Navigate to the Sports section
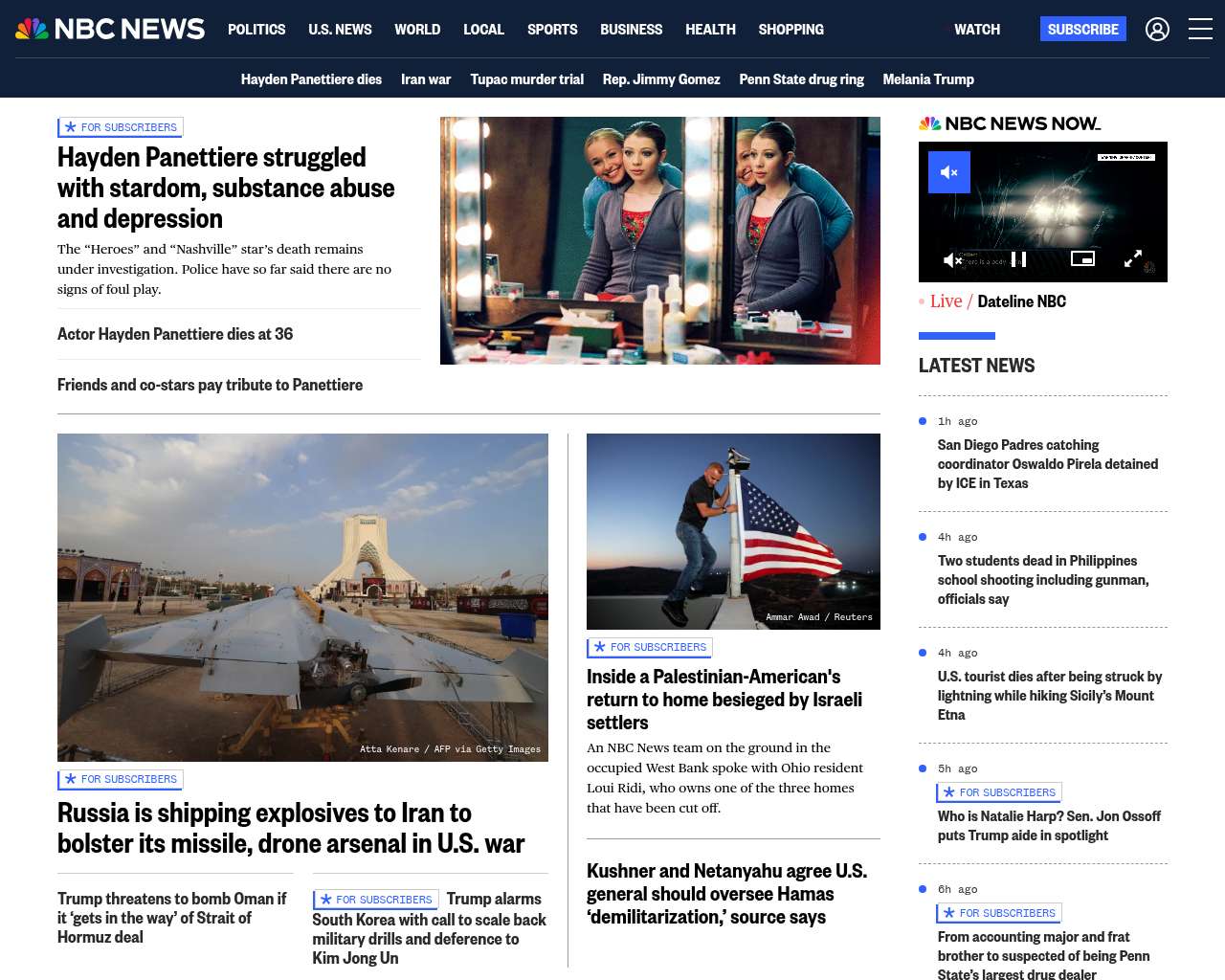The height and width of the screenshot is (980, 1225). pos(552,30)
